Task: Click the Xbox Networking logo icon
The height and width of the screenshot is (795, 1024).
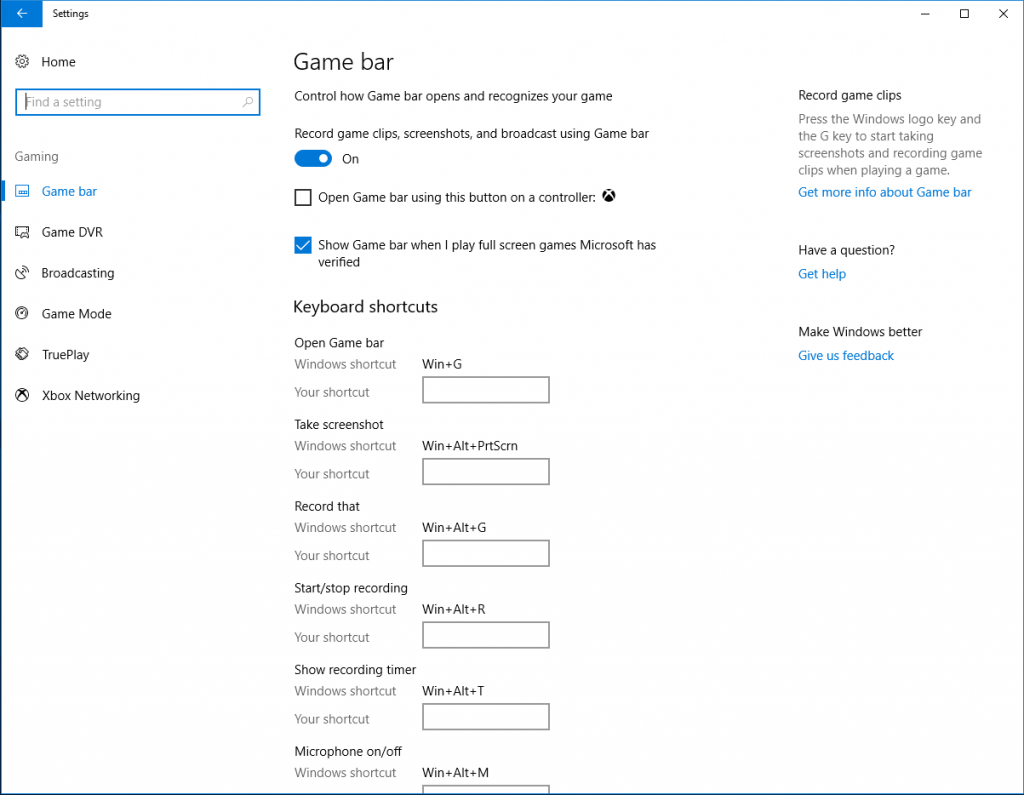Action: coord(22,395)
